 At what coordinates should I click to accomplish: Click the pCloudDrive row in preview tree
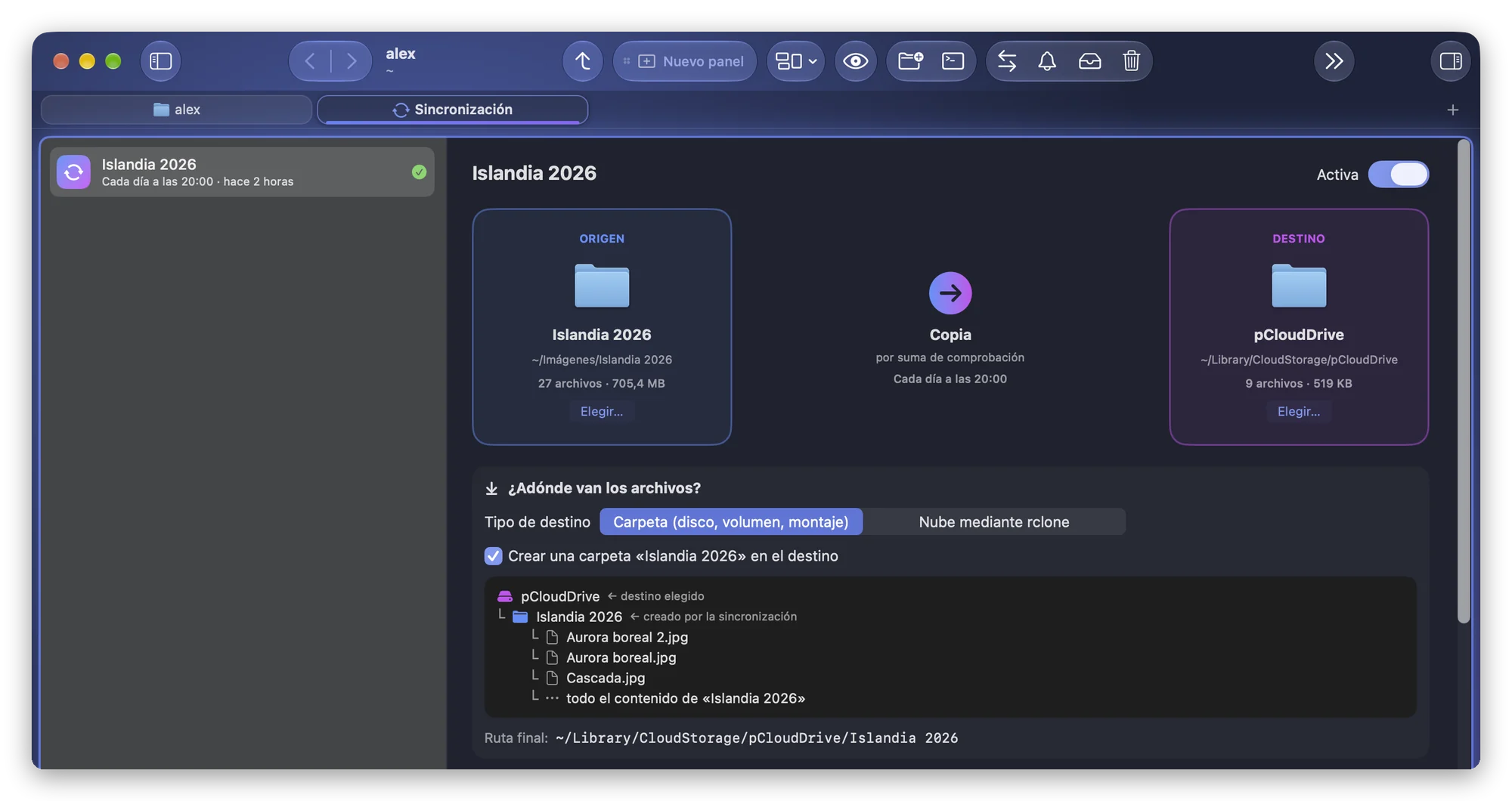(x=559, y=597)
